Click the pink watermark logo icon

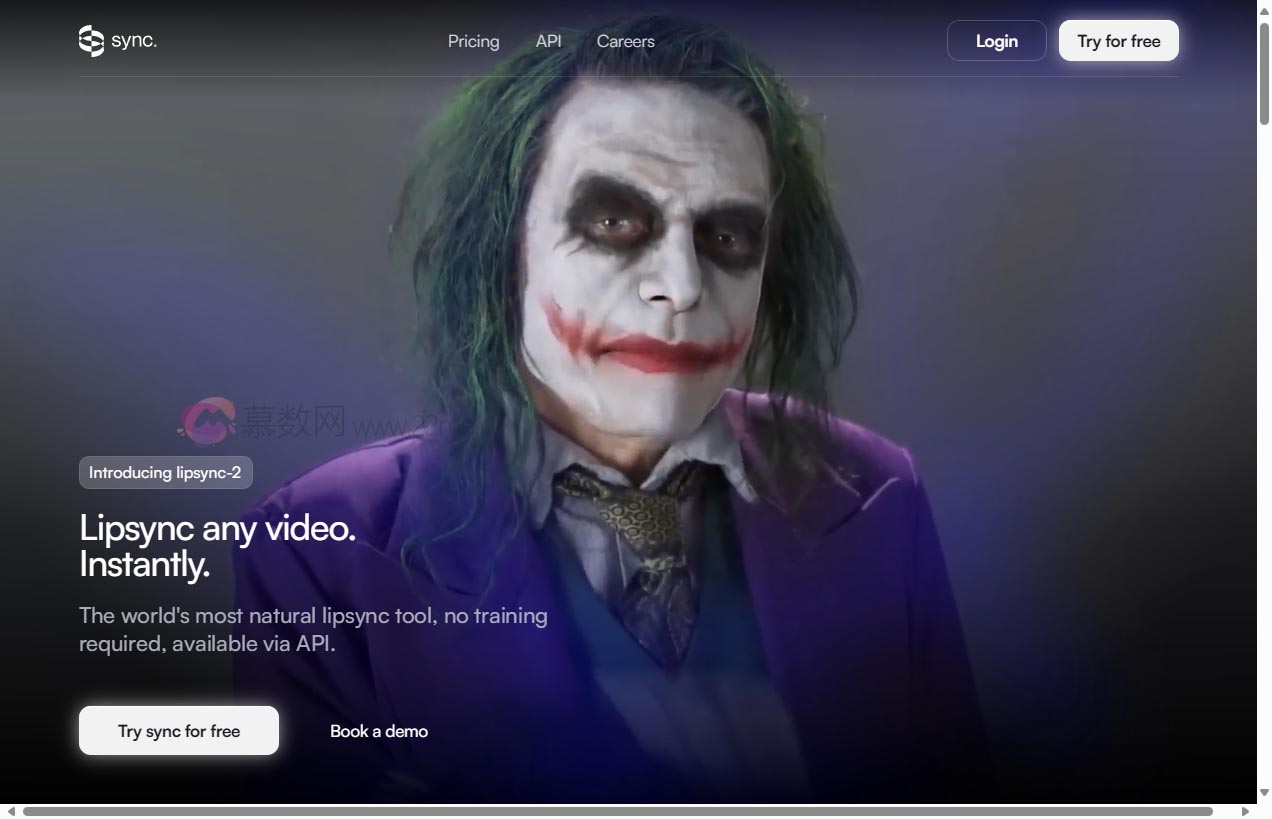[x=207, y=421]
